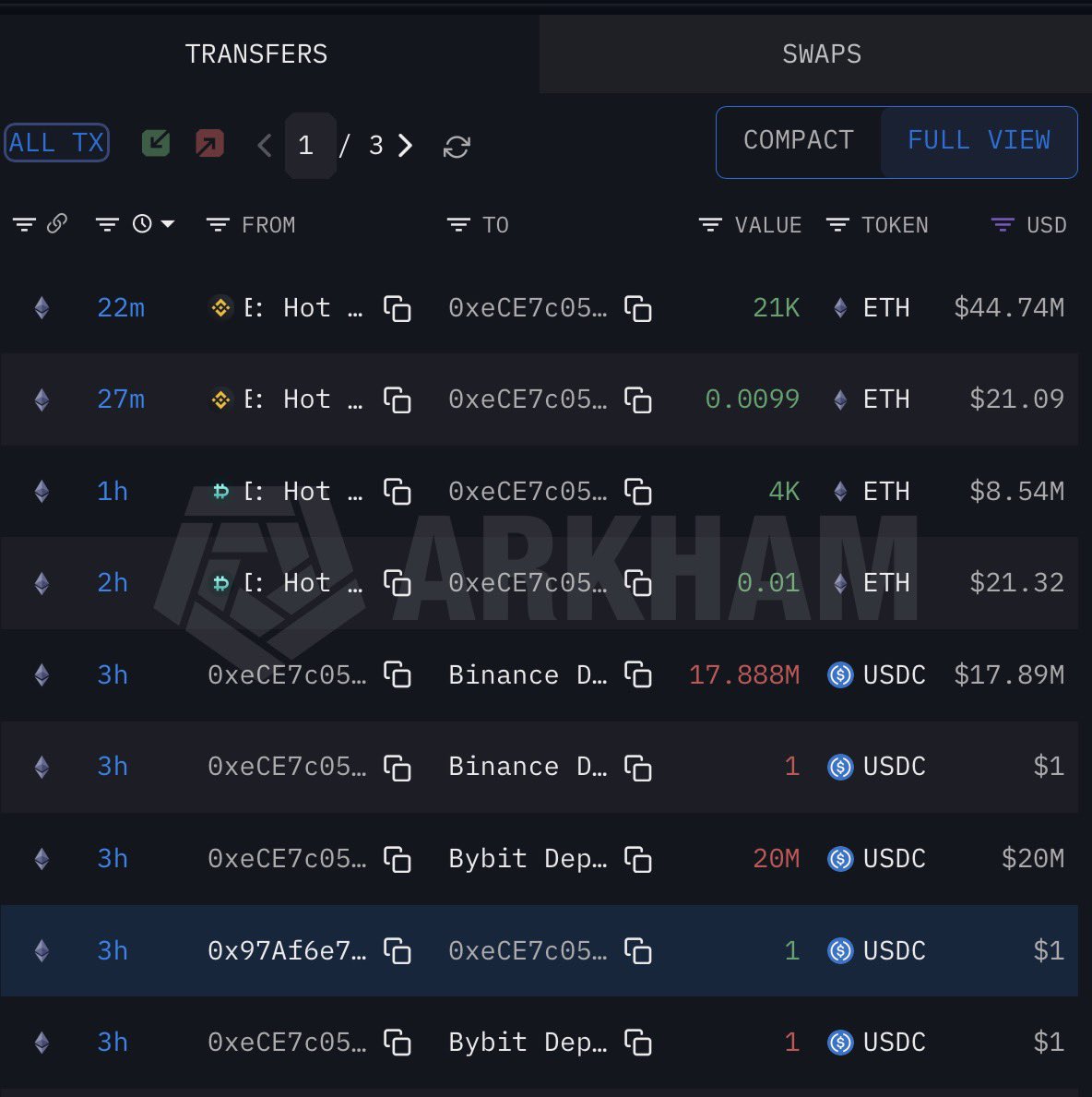Copy Binance deposit address in 17.888M row
The height and width of the screenshot is (1097, 1092).
[x=638, y=675]
